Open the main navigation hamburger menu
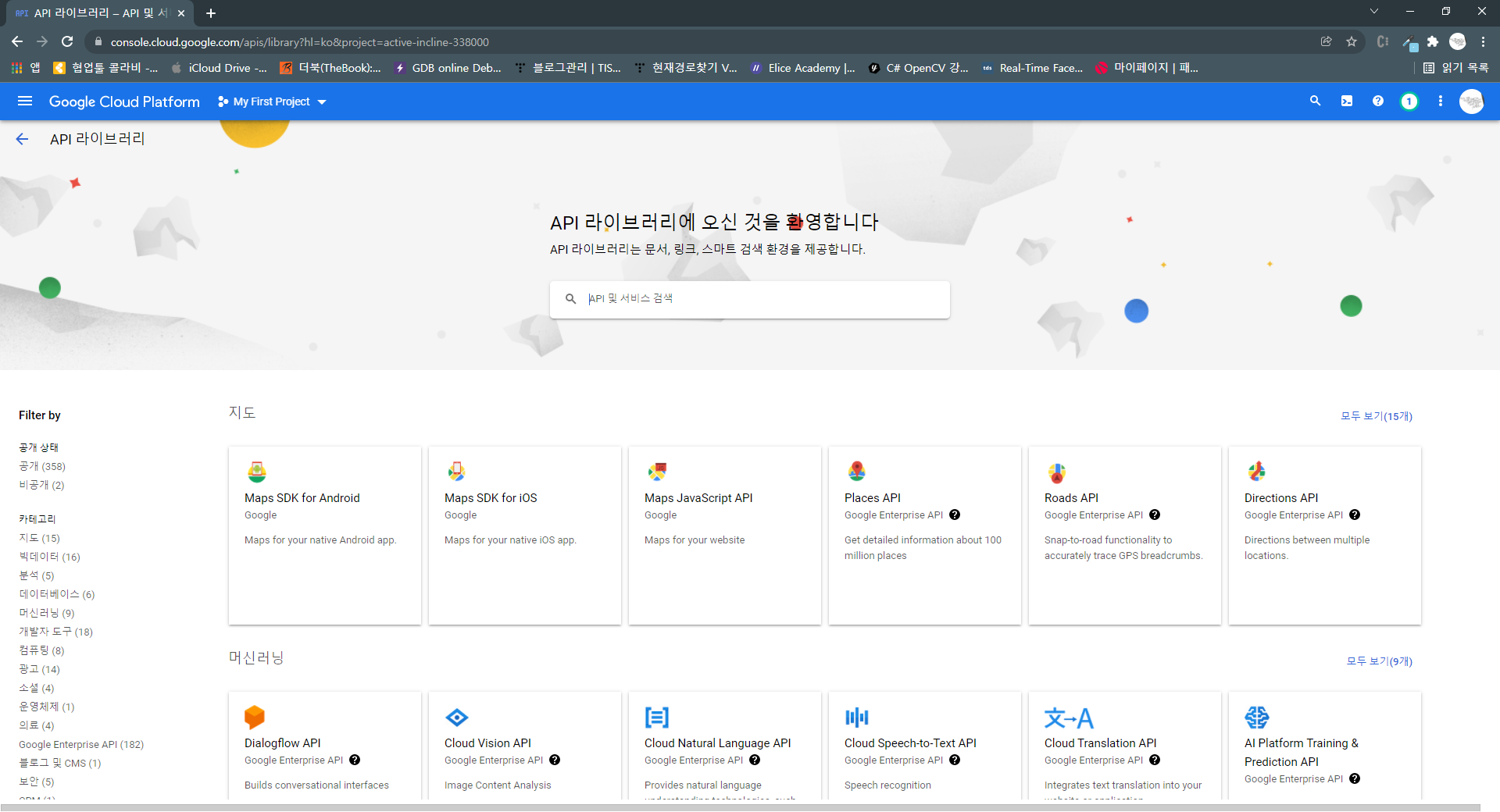Screen dimensions: 1500x812 [x=25, y=101]
